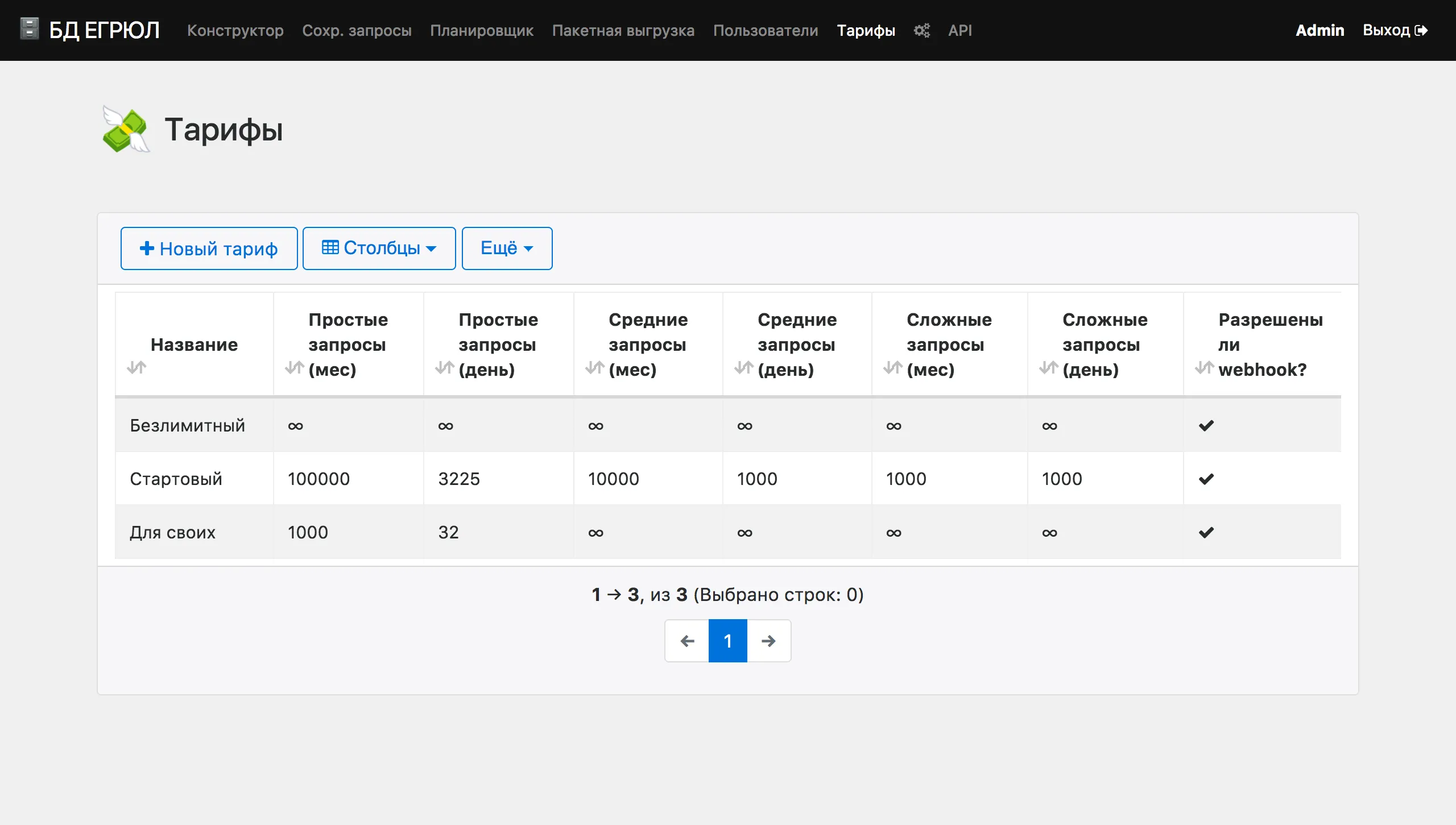The height and width of the screenshot is (825, 1456).
Task: Sort by the webhook column arrows
Action: (x=1205, y=367)
